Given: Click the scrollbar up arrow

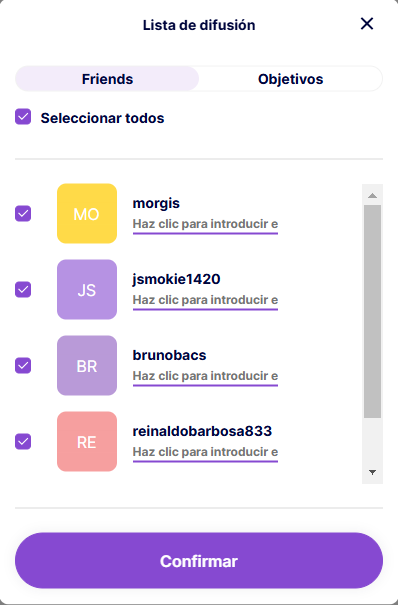Looking at the screenshot, I should point(372,196).
